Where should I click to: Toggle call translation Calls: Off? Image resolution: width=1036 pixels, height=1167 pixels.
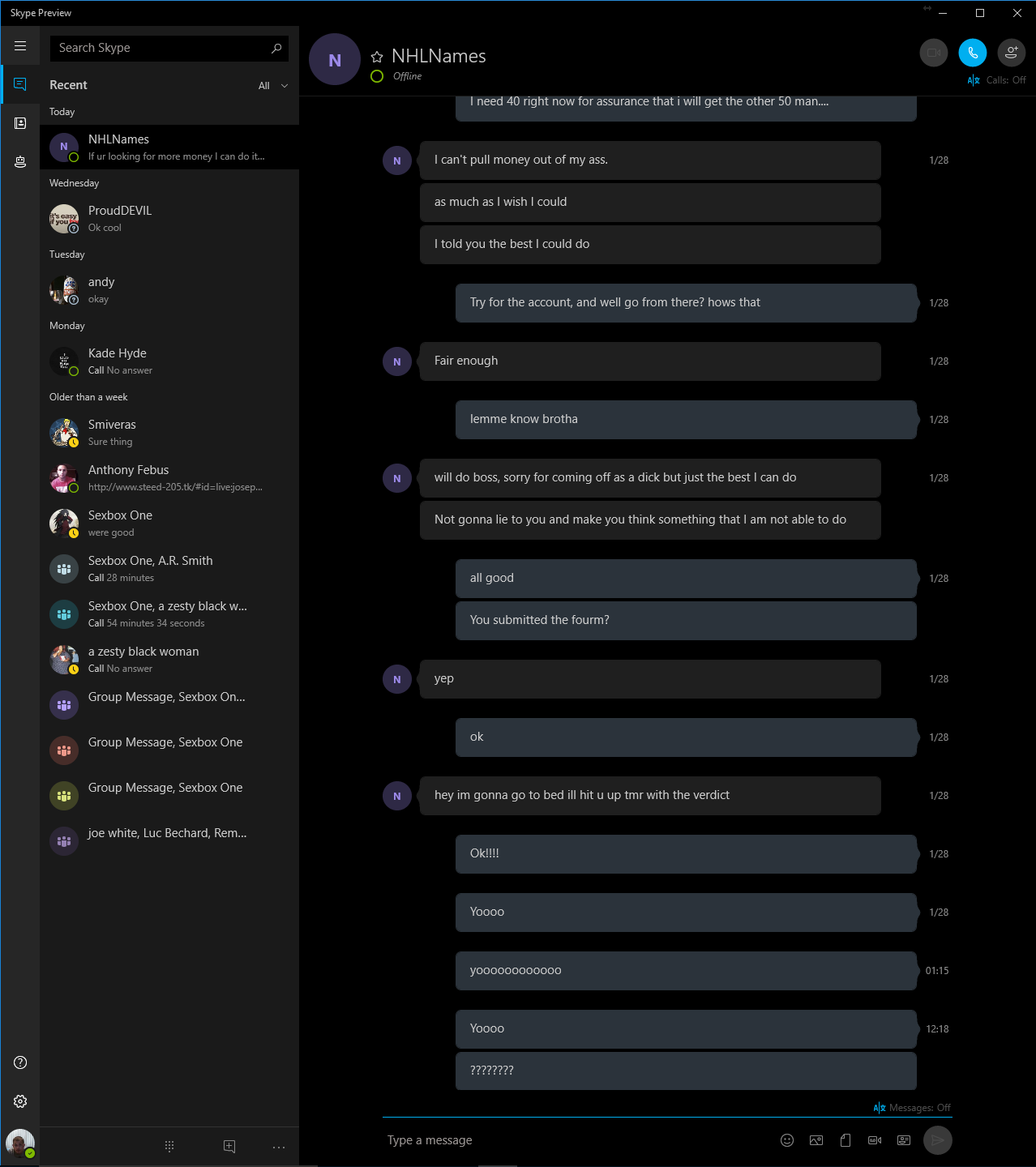point(996,80)
